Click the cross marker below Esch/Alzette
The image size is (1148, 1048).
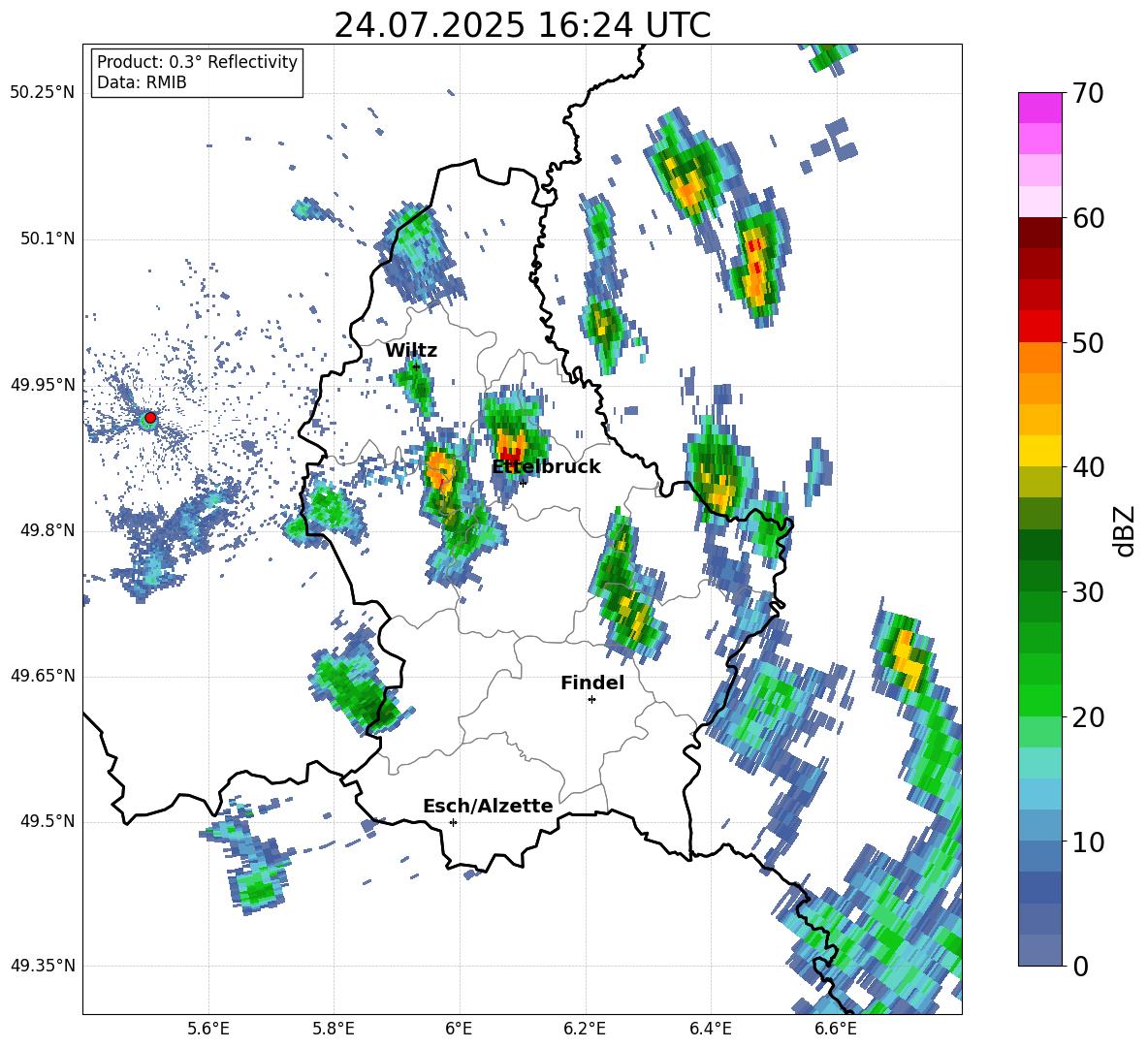point(453,822)
